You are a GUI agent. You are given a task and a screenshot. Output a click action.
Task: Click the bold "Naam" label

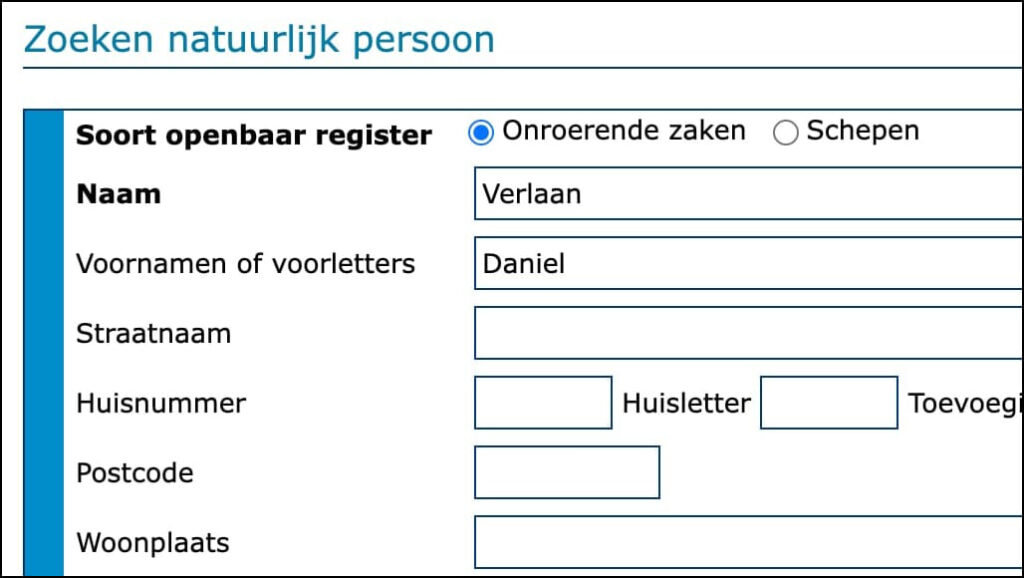118,194
